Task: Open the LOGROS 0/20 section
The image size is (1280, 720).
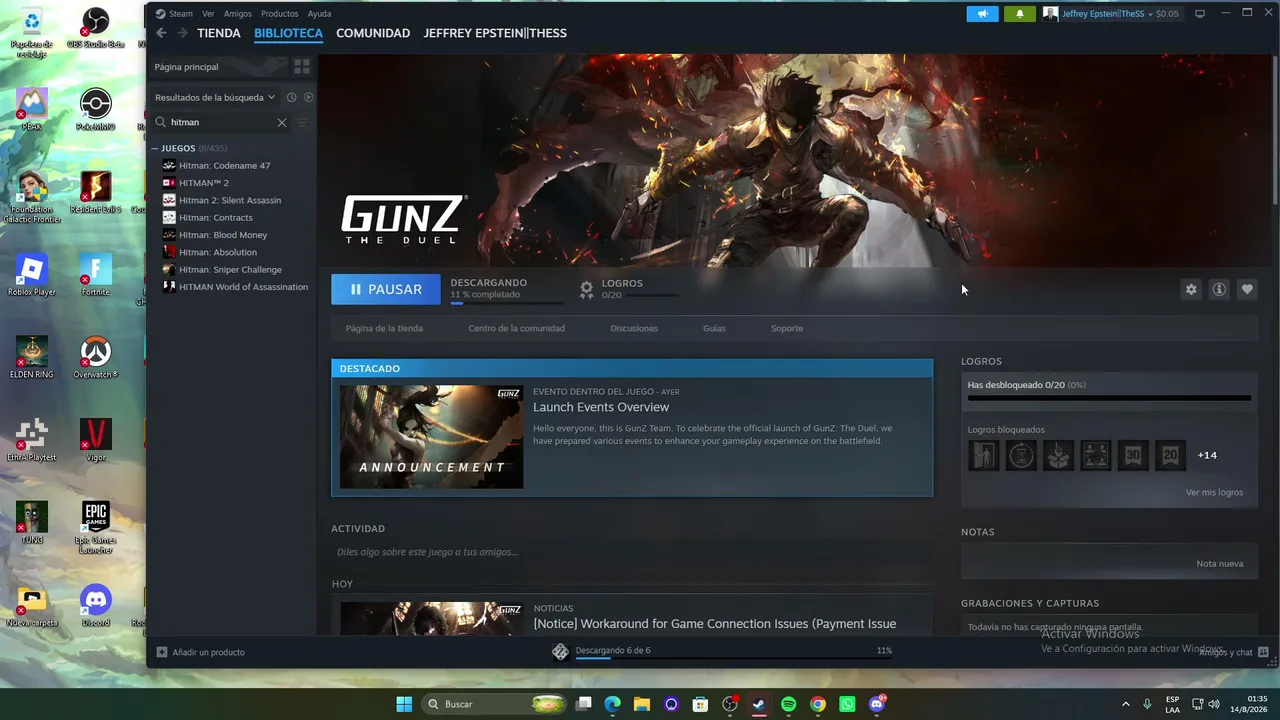Action: (x=628, y=289)
